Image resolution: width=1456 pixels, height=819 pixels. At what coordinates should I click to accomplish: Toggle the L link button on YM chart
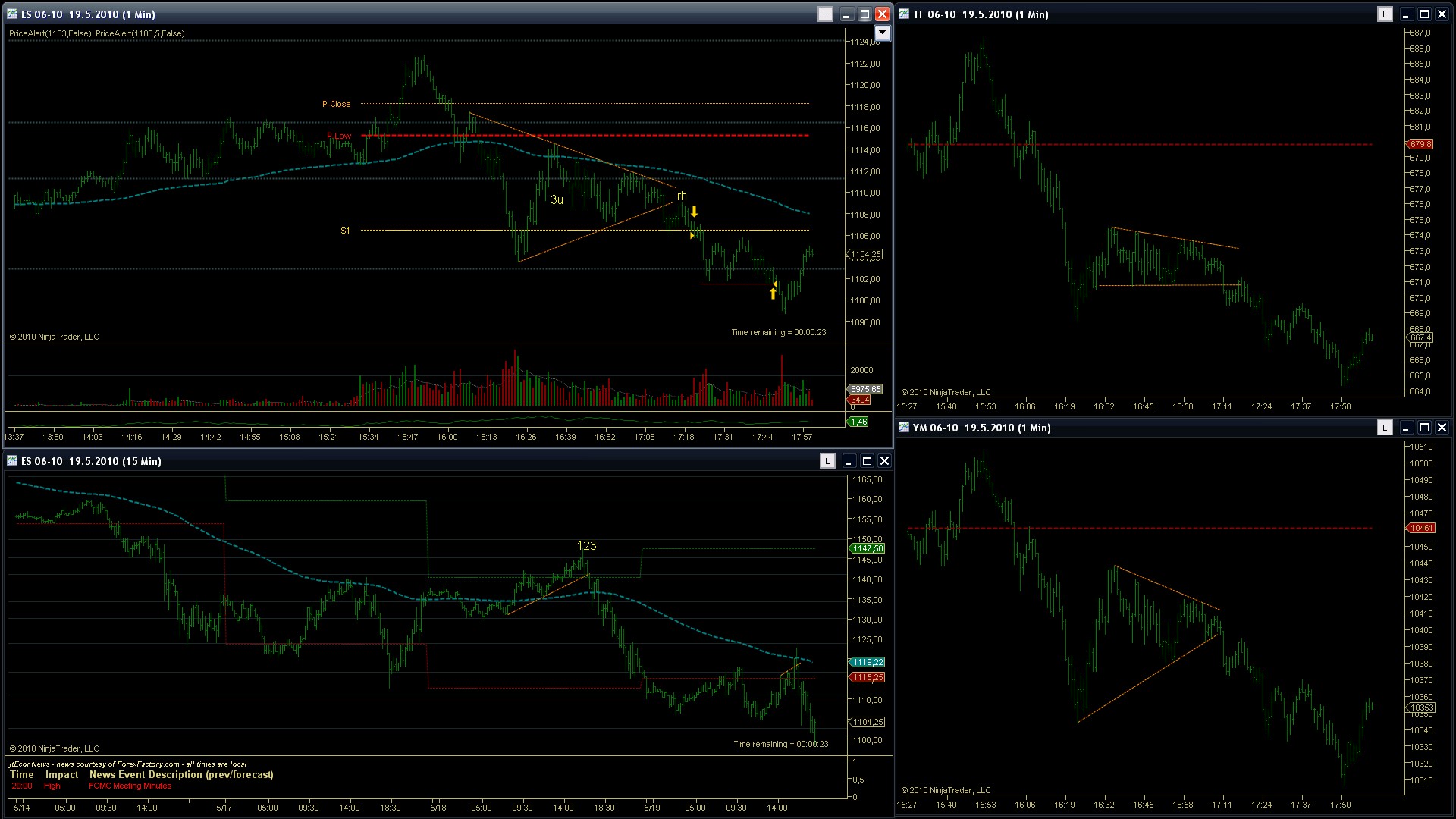pyautogui.click(x=1385, y=428)
